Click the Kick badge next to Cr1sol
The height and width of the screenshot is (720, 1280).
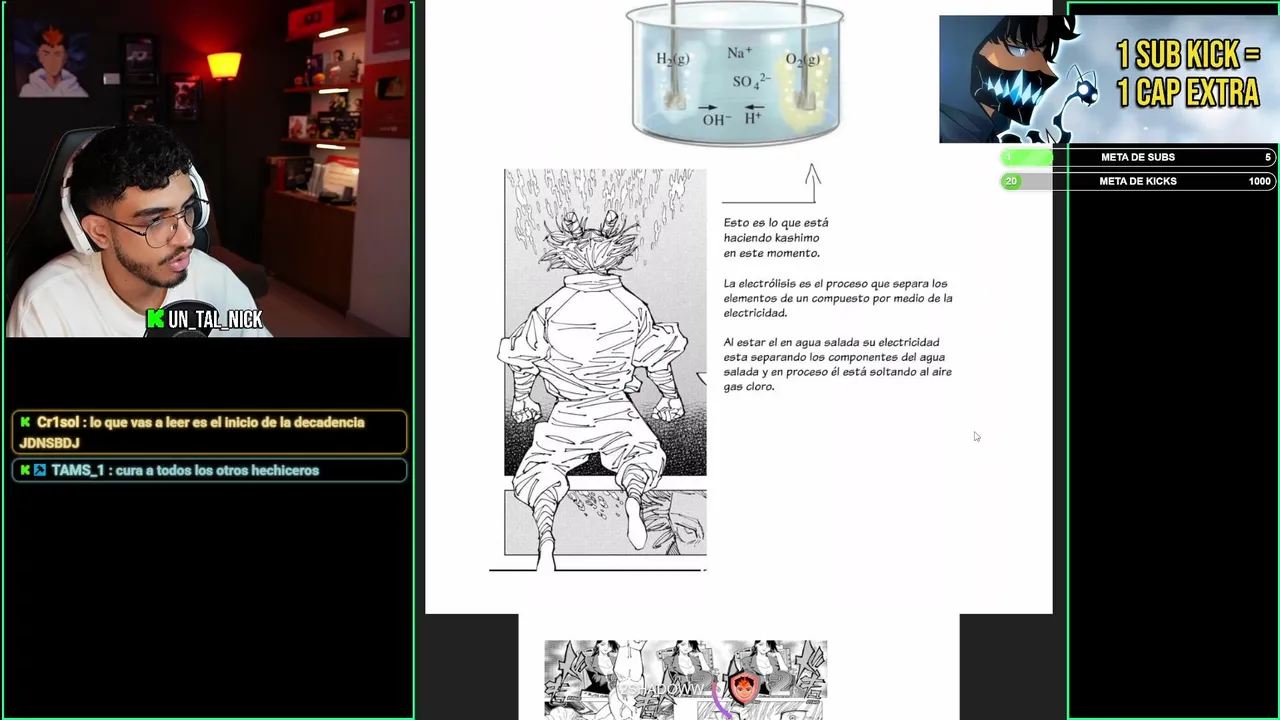click(25, 423)
